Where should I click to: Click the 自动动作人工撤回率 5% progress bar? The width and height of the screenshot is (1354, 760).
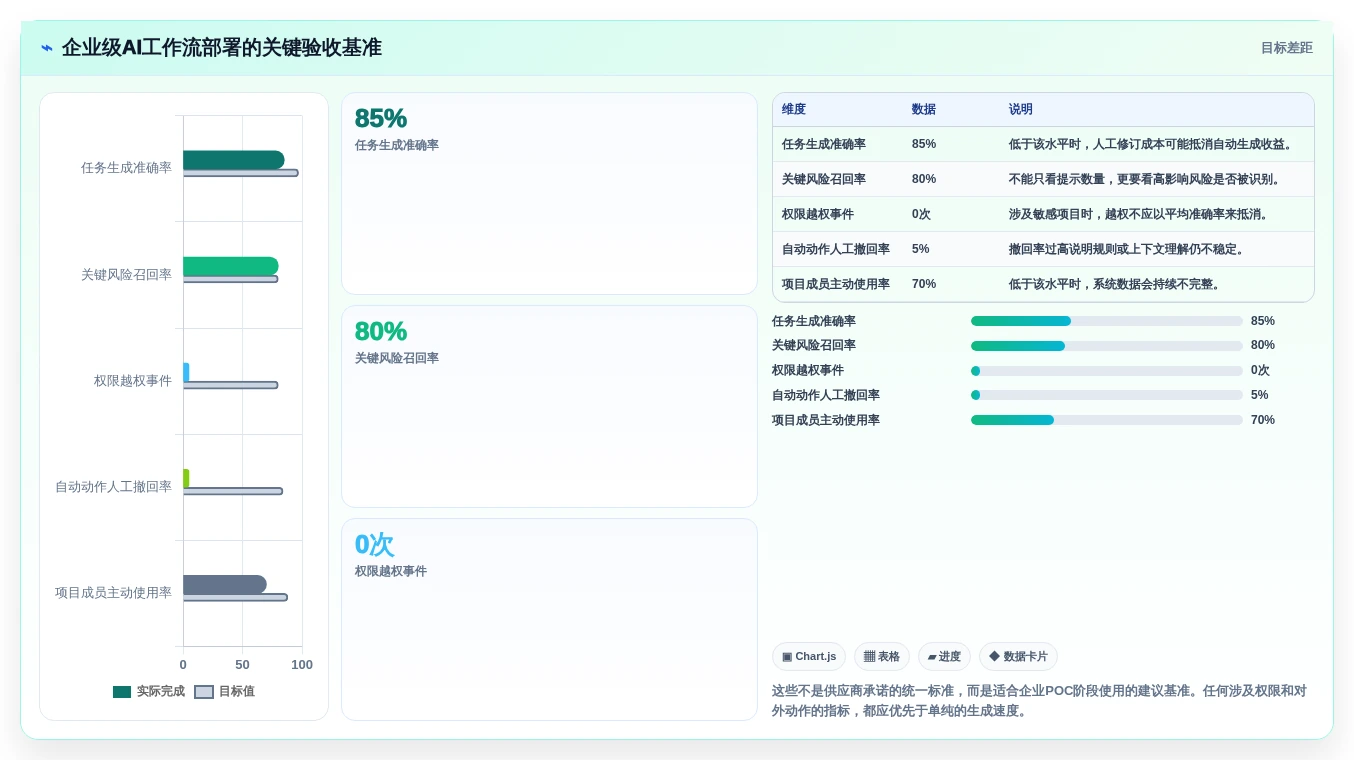tap(1107, 395)
